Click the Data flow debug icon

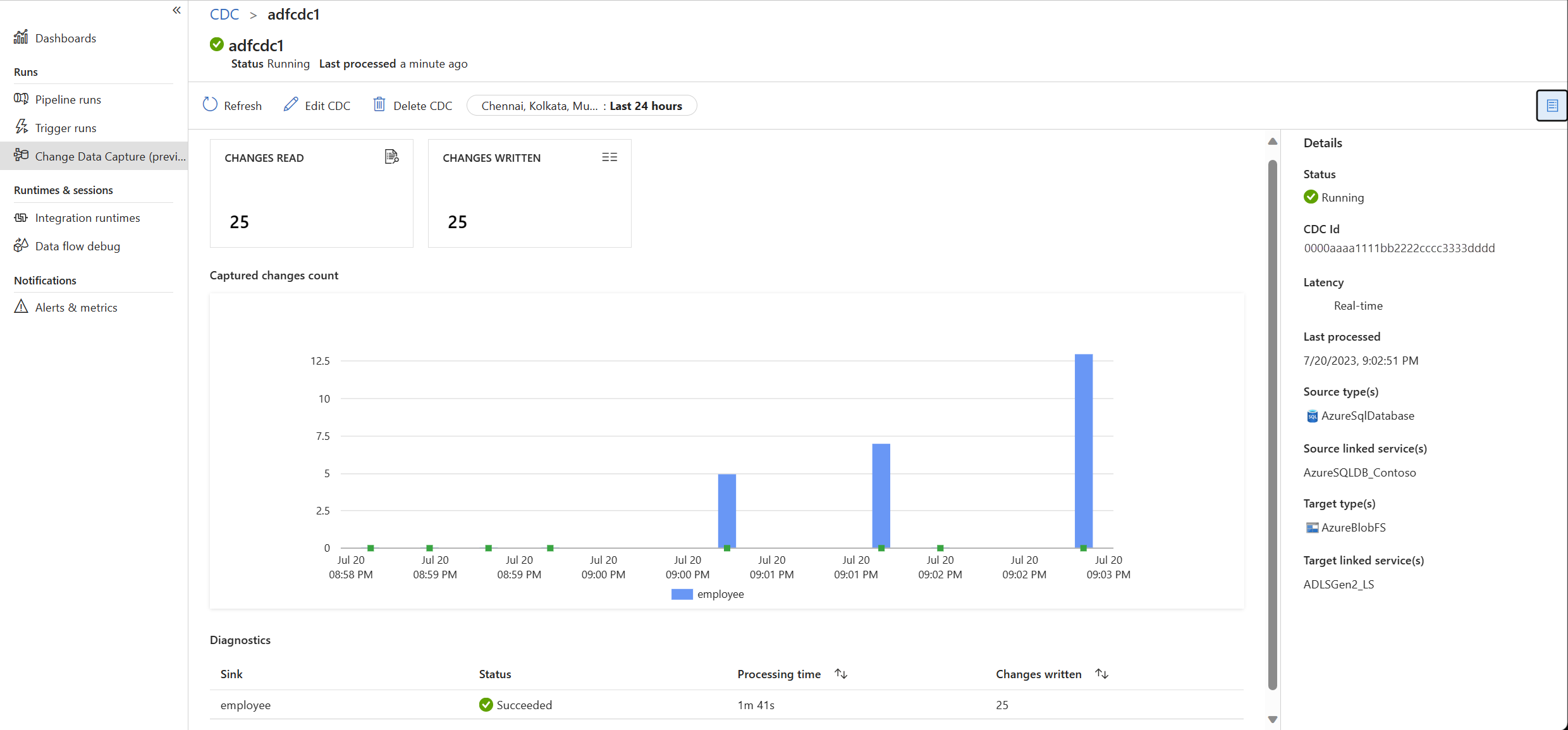coord(21,245)
